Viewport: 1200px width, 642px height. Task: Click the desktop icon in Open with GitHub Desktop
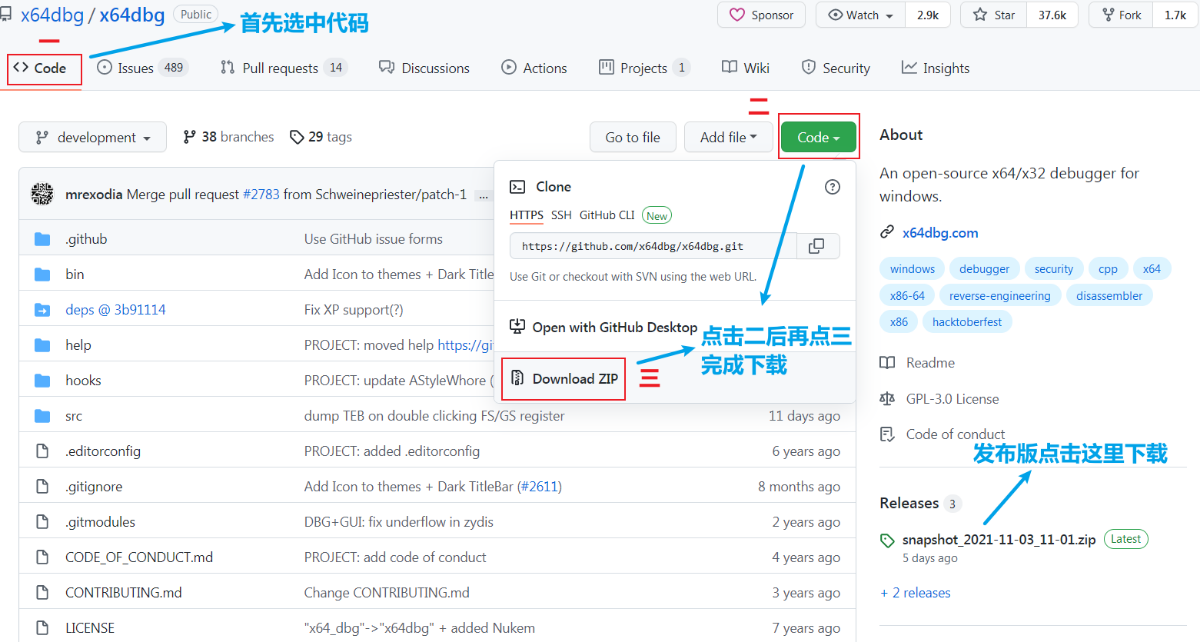(517, 327)
